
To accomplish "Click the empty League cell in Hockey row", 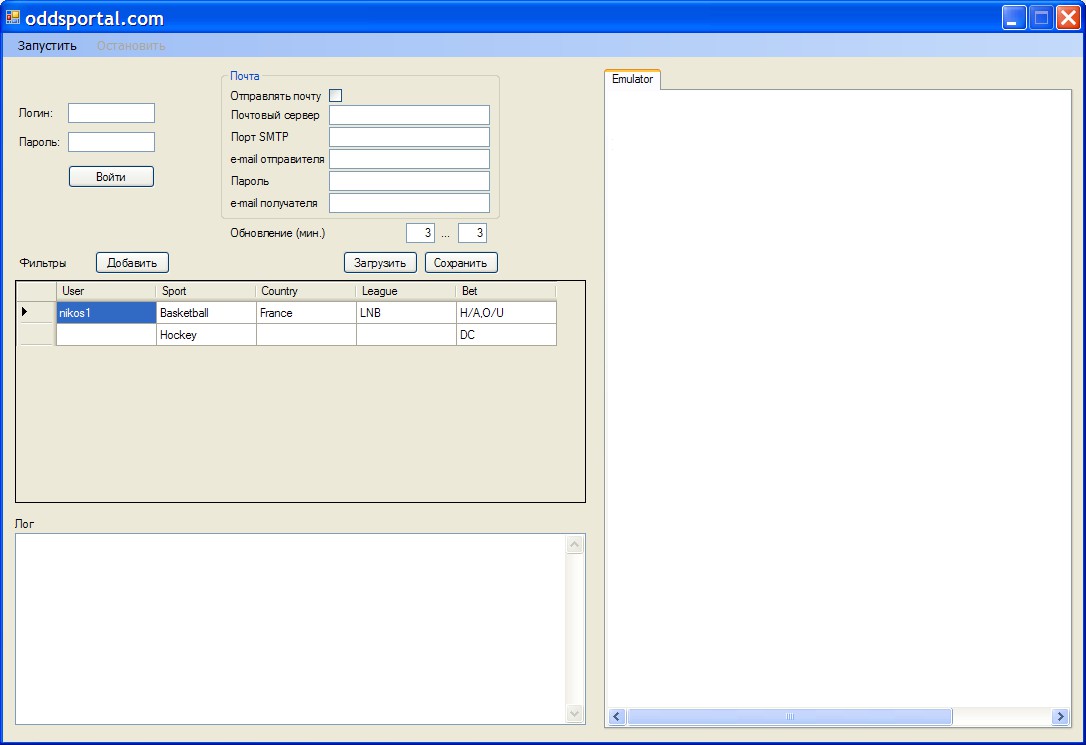I will tap(407, 334).
